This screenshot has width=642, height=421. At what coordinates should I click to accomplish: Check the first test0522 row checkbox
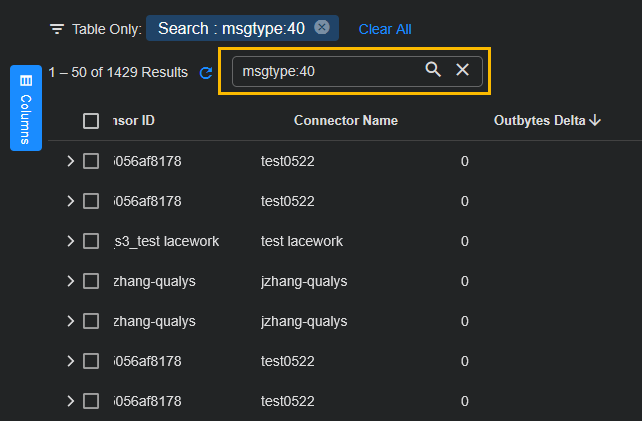pos(91,161)
